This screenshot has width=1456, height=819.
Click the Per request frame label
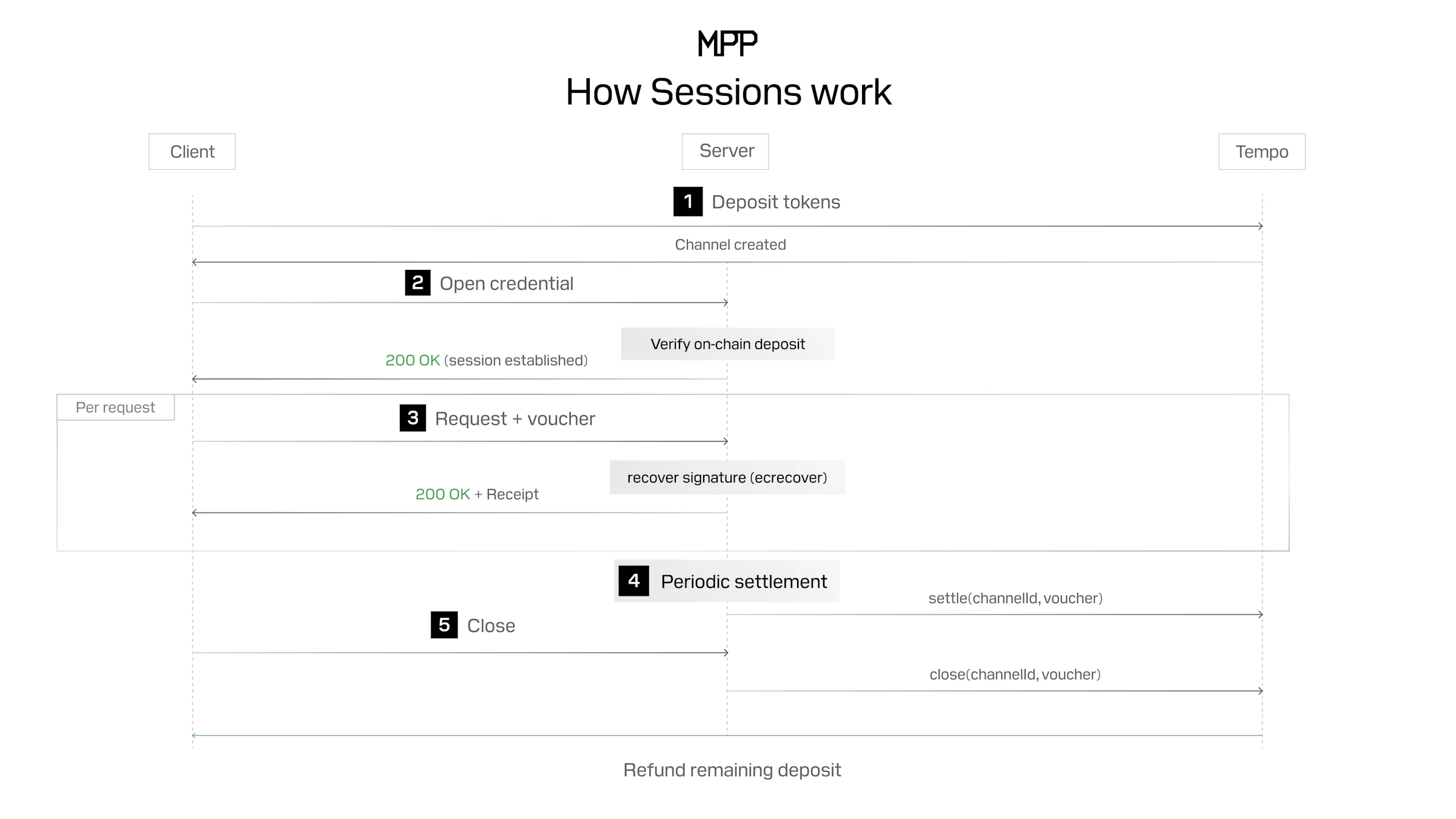115,408
